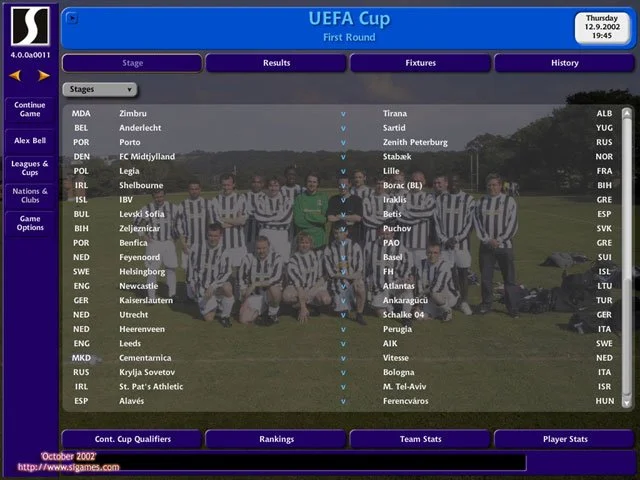Viewport: 640px width, 480px height.
Task: Go back with the left arrow
Action: (16, 75)
